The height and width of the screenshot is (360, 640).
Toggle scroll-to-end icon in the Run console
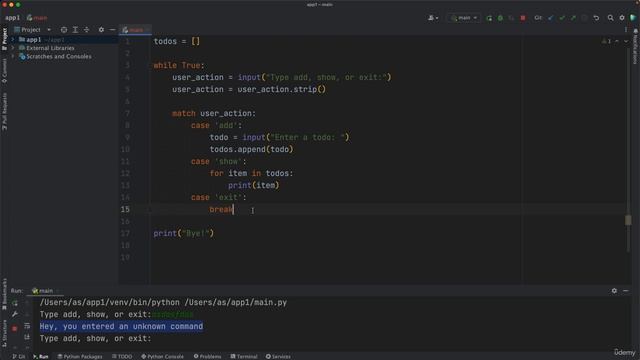point(27,337)
